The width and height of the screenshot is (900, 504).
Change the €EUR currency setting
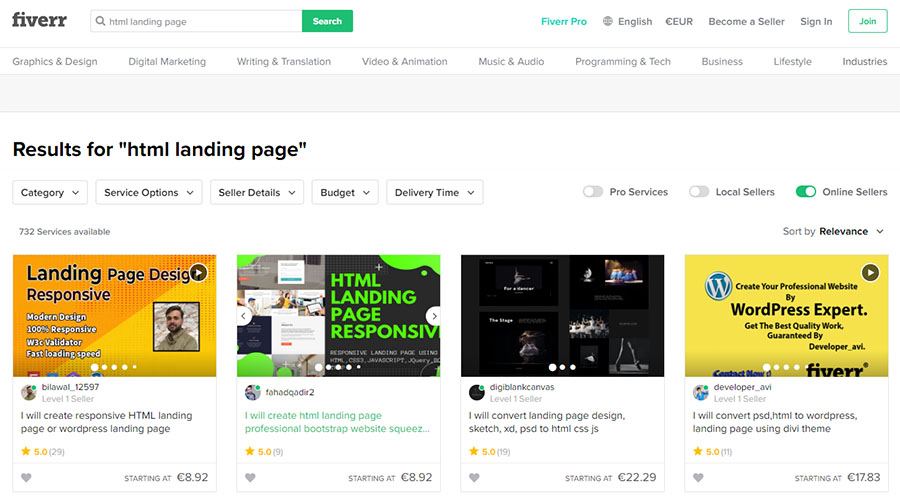pyautogui.click(x=679, y=21)
